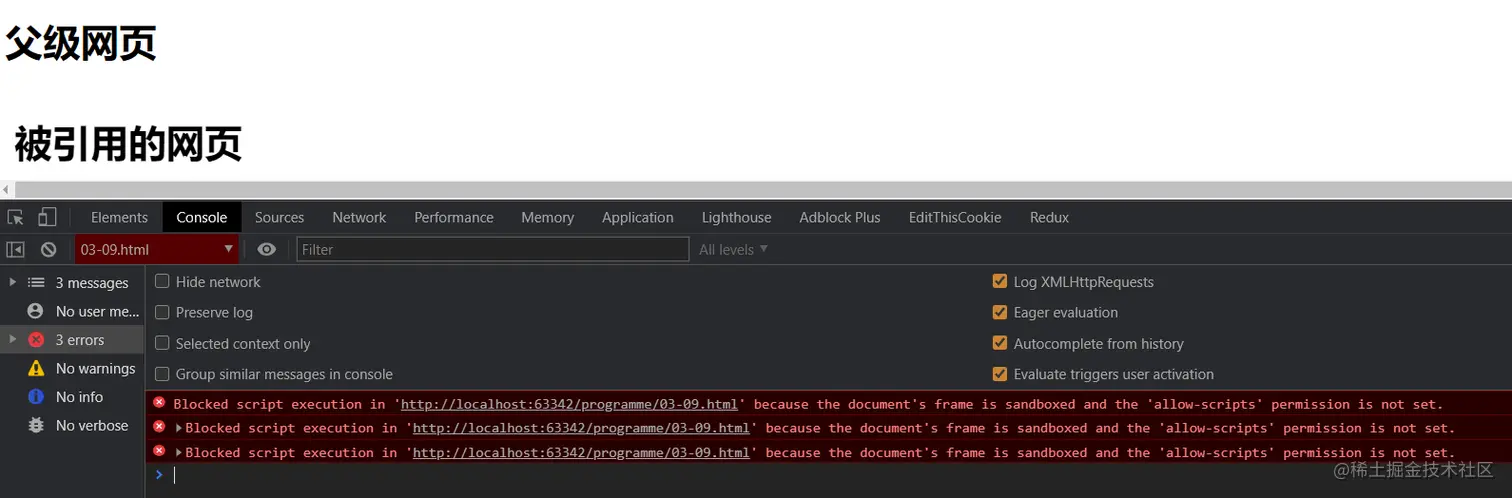Click the 被引用的网页 heading in the iframe
This screenshot has height=498, width=1512.
point(128,145)
